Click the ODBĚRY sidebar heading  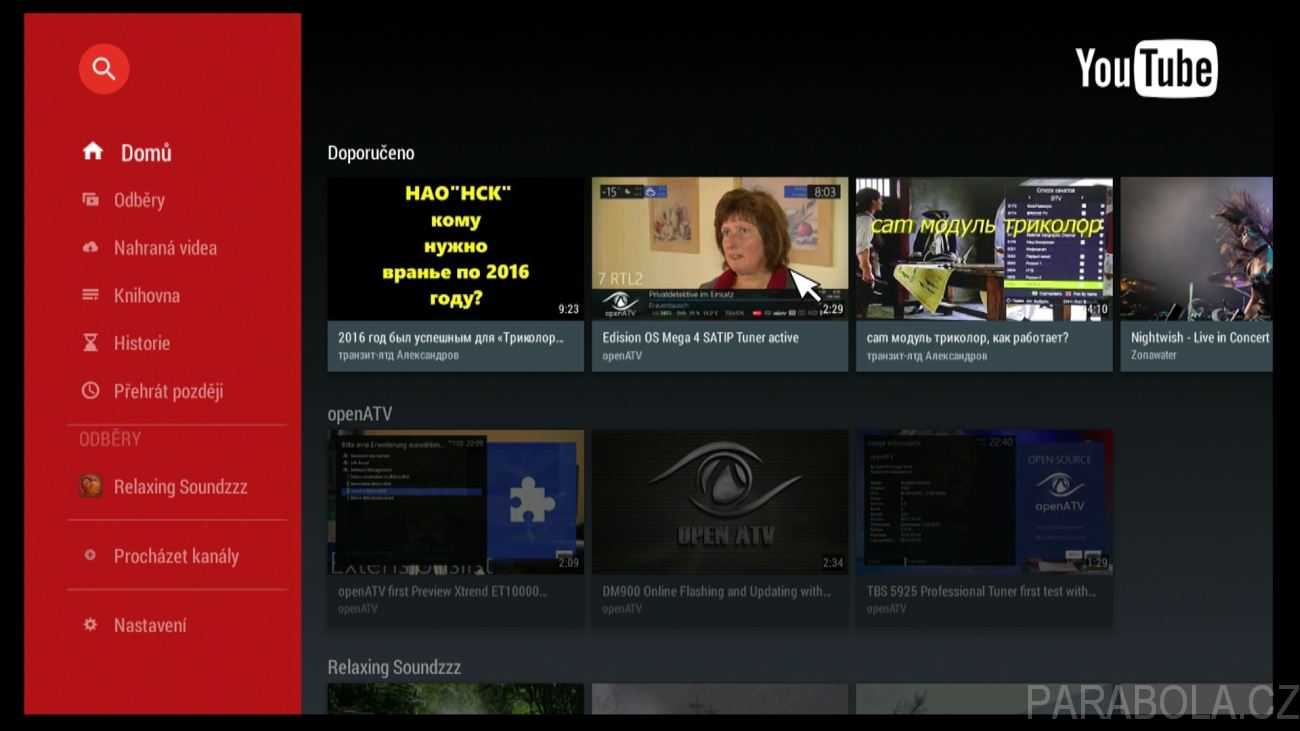pos(110,439)
